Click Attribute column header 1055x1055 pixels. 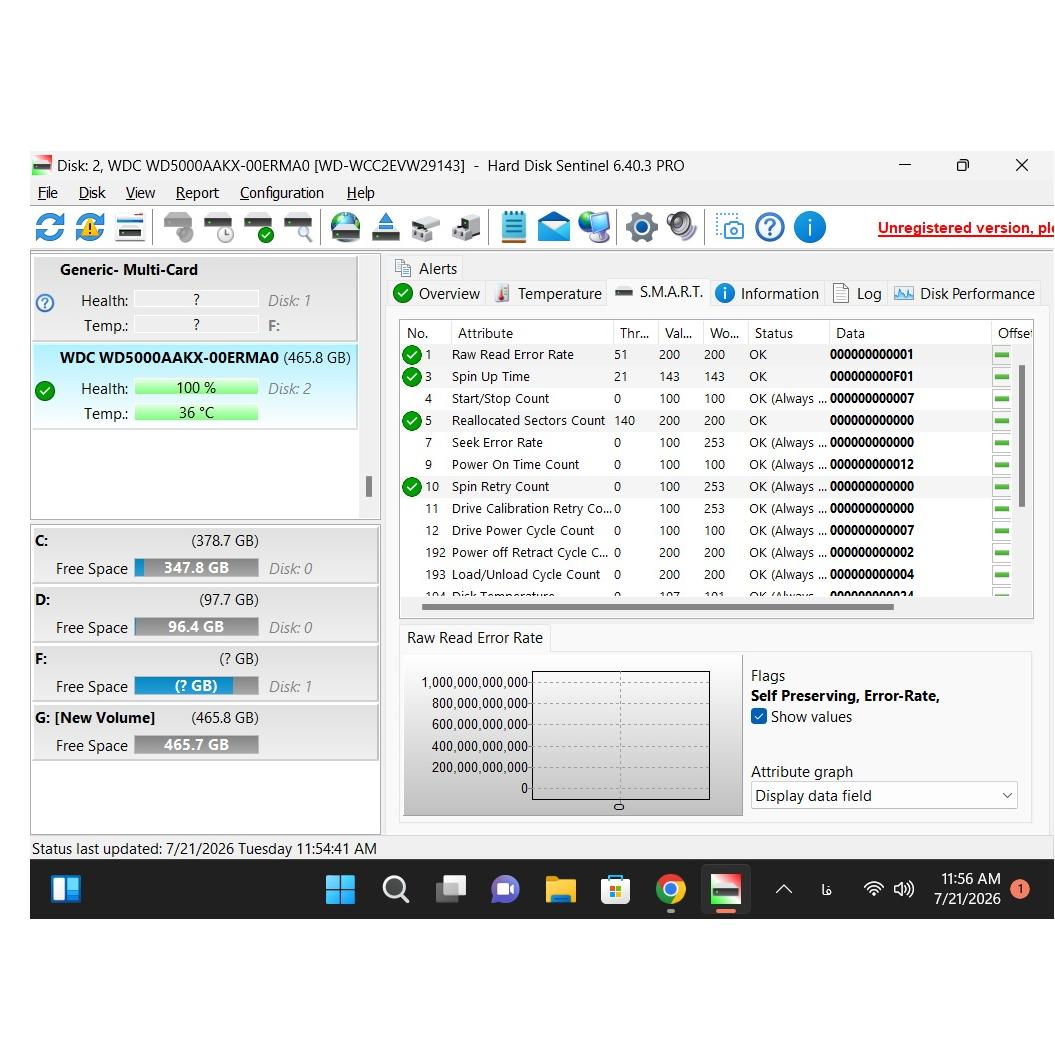(x=532, y=333)
